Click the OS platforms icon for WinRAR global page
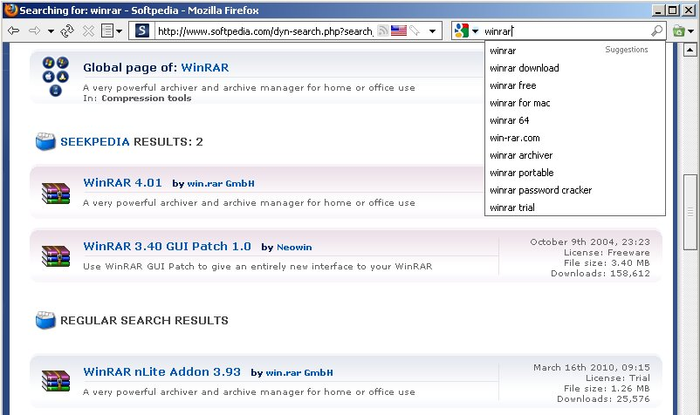 (x=55, y=76)
